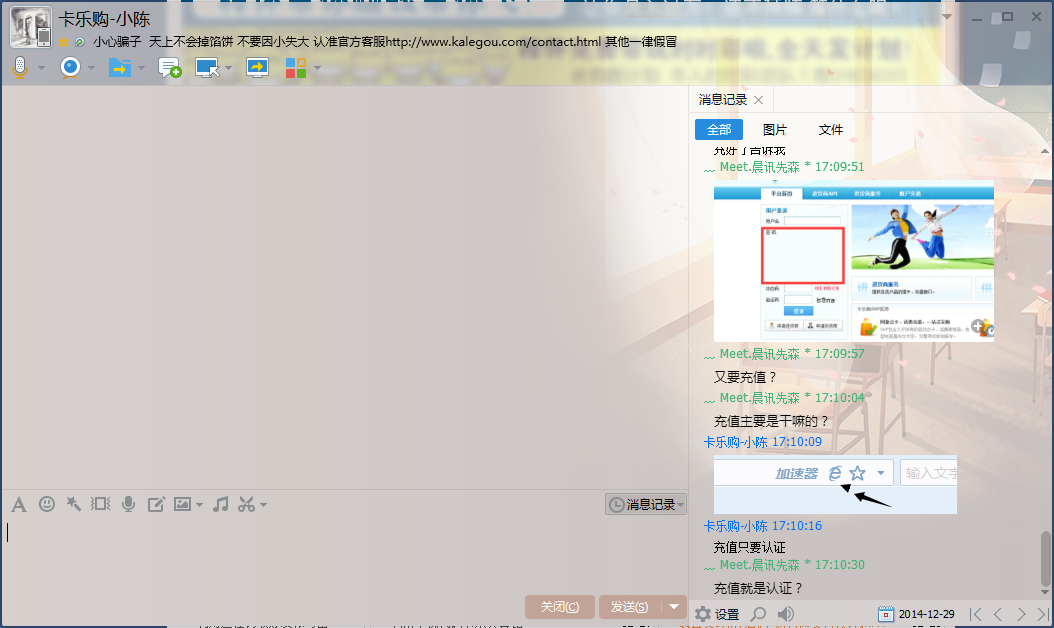Click the create discussion group icon
The width and height of the screenshot is (1054, 628).
pos(169,68)
